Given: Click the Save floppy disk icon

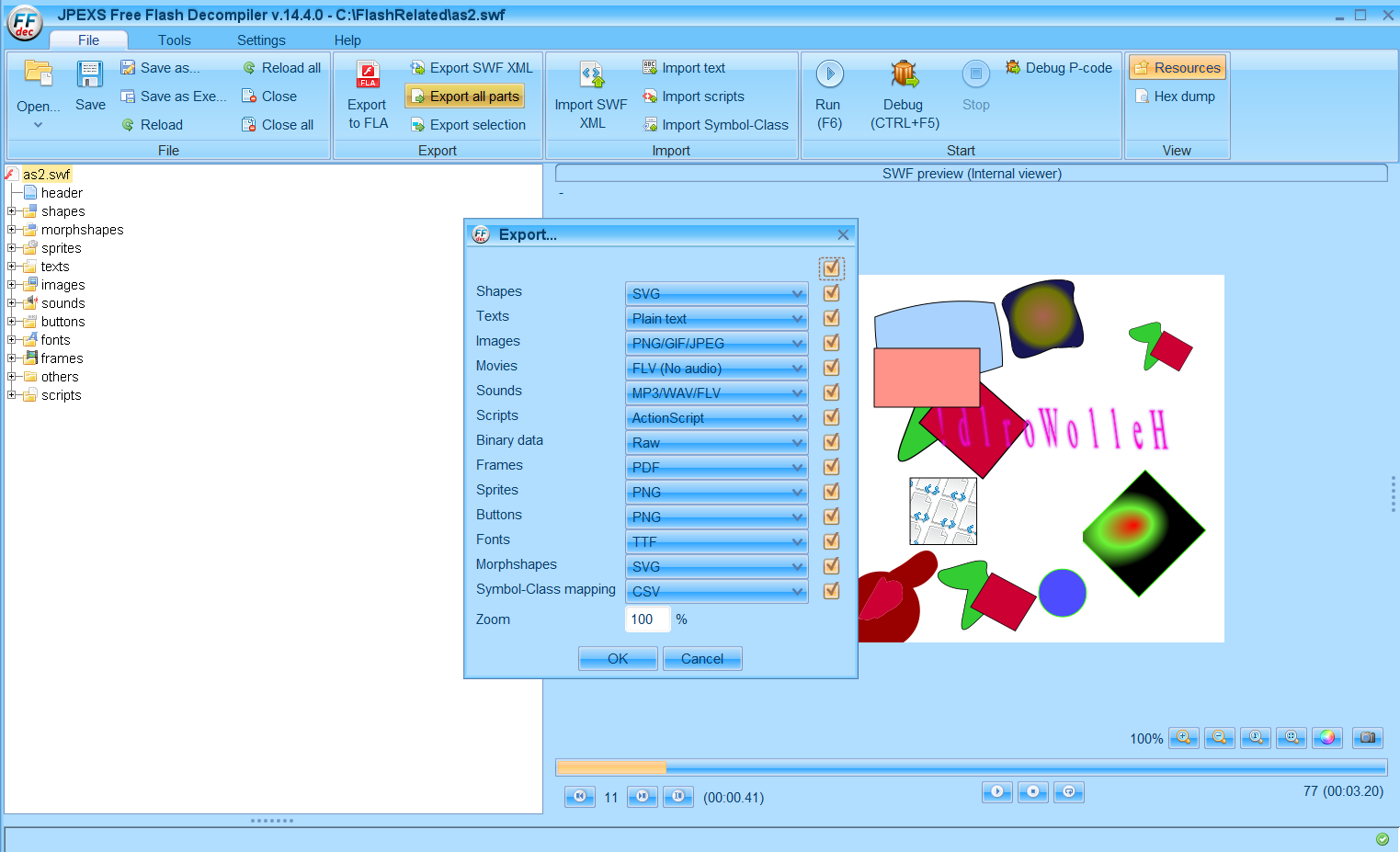Looking at the screenshot, I should click(90, 74).
